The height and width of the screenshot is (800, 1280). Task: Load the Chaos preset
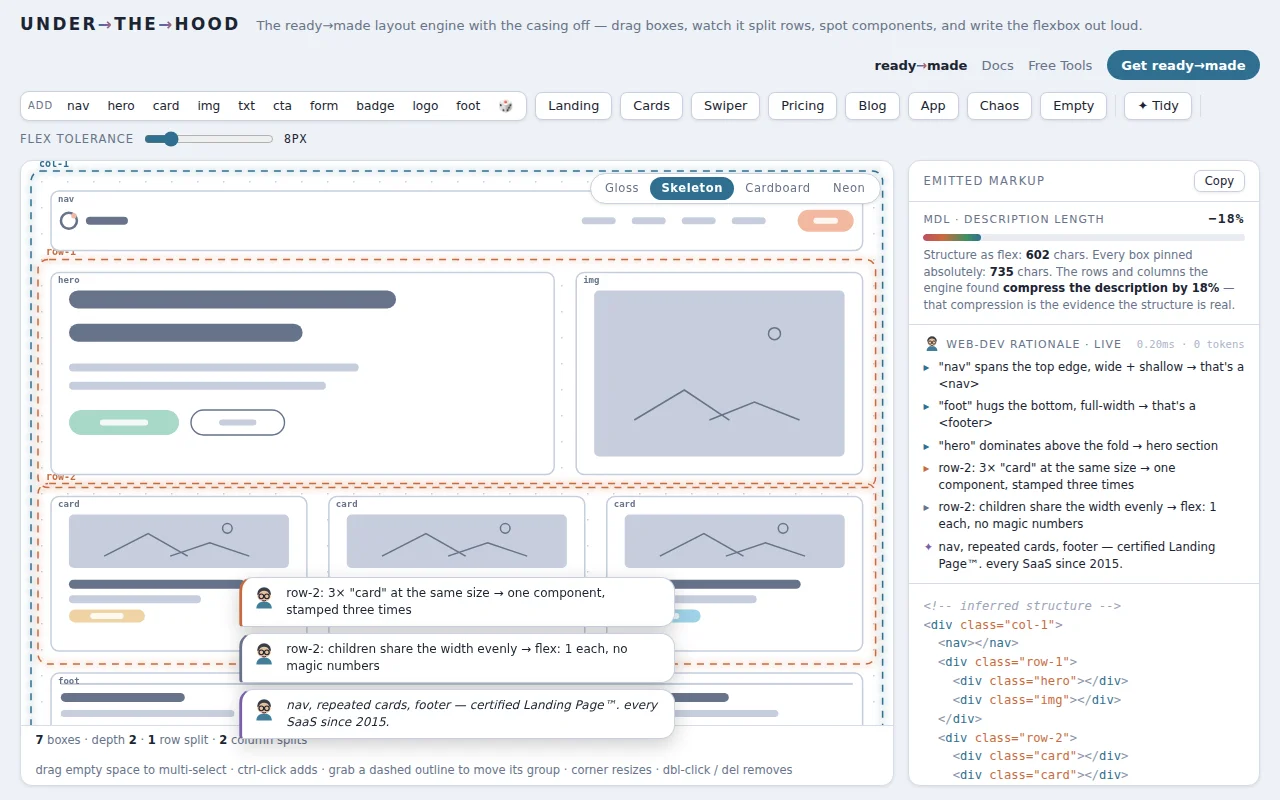tap(1000, 106)
